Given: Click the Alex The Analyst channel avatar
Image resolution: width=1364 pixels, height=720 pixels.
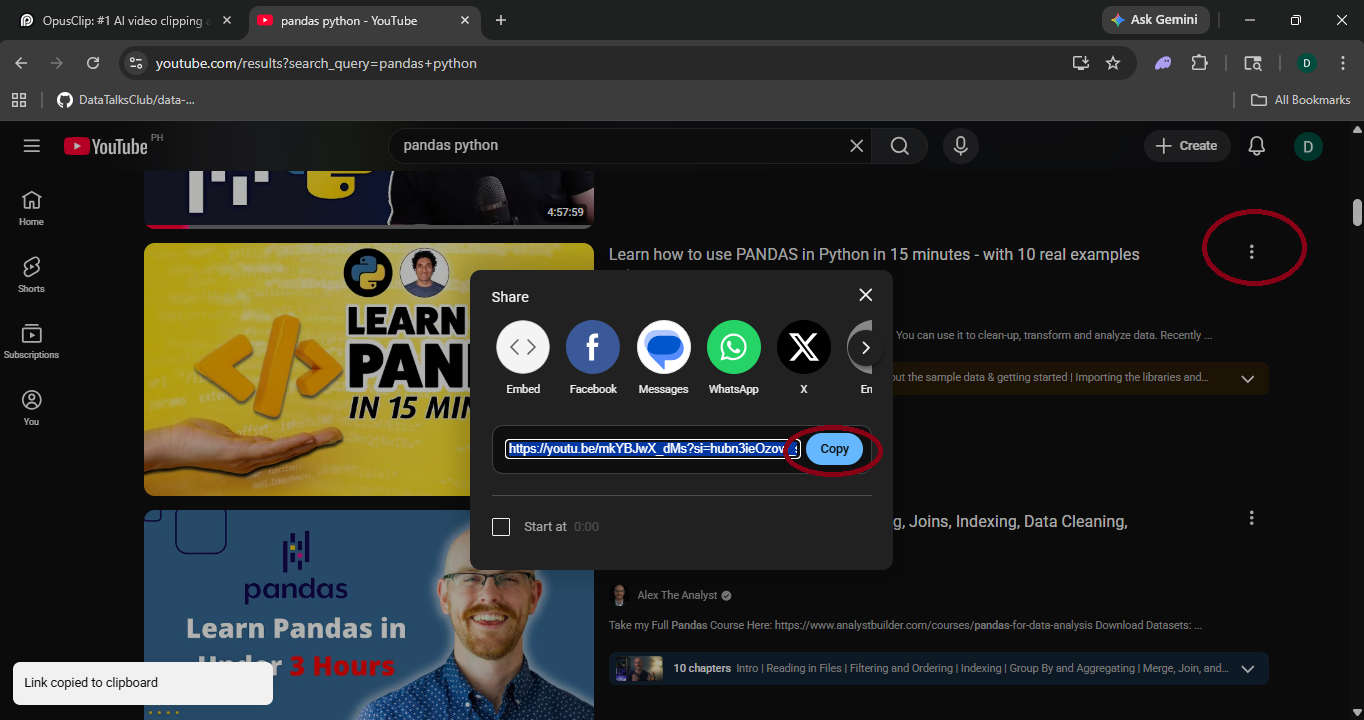Looking at the screenshot, I should [620, 595].
